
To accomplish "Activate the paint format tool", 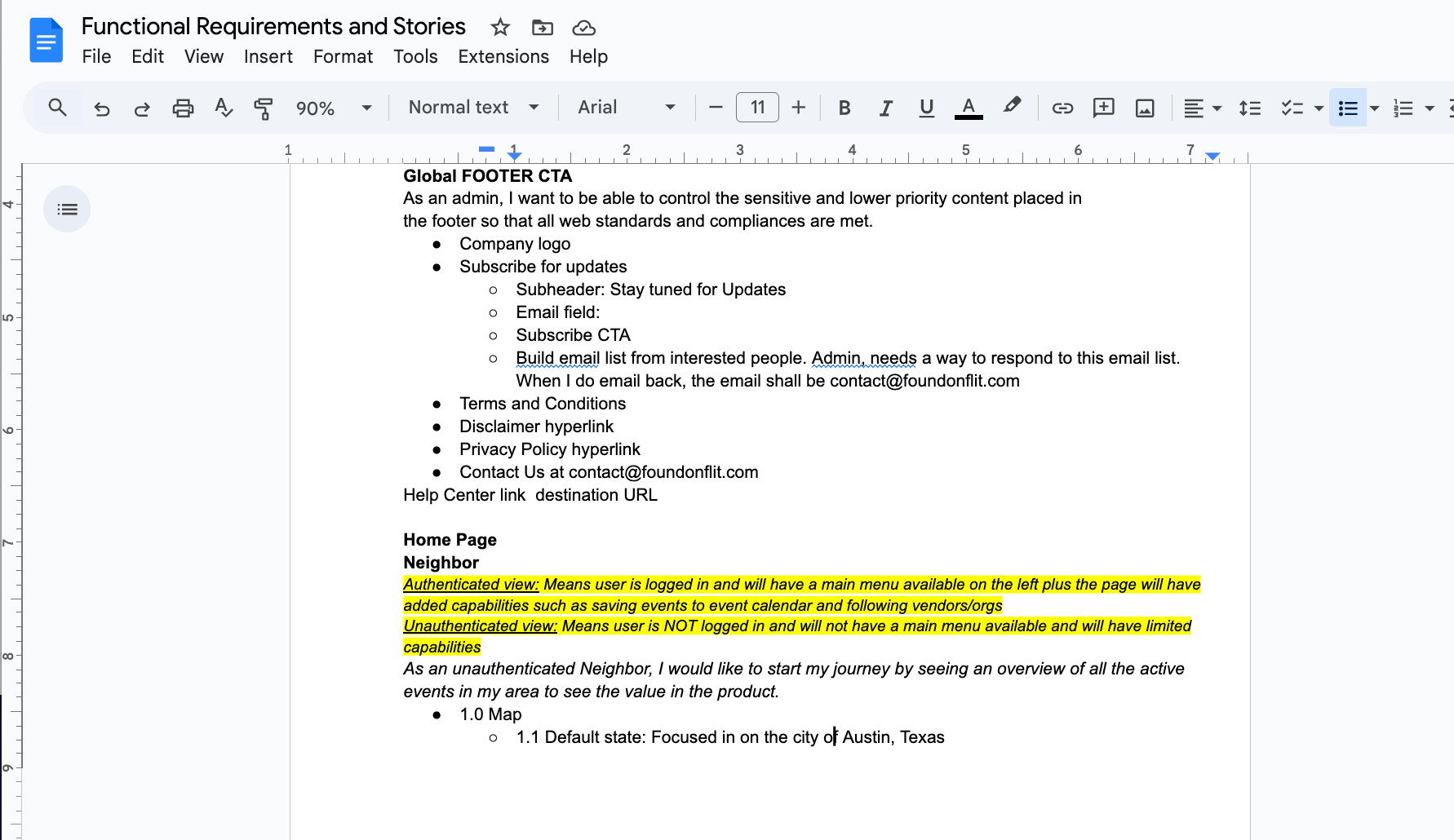I will coord(264,108).
